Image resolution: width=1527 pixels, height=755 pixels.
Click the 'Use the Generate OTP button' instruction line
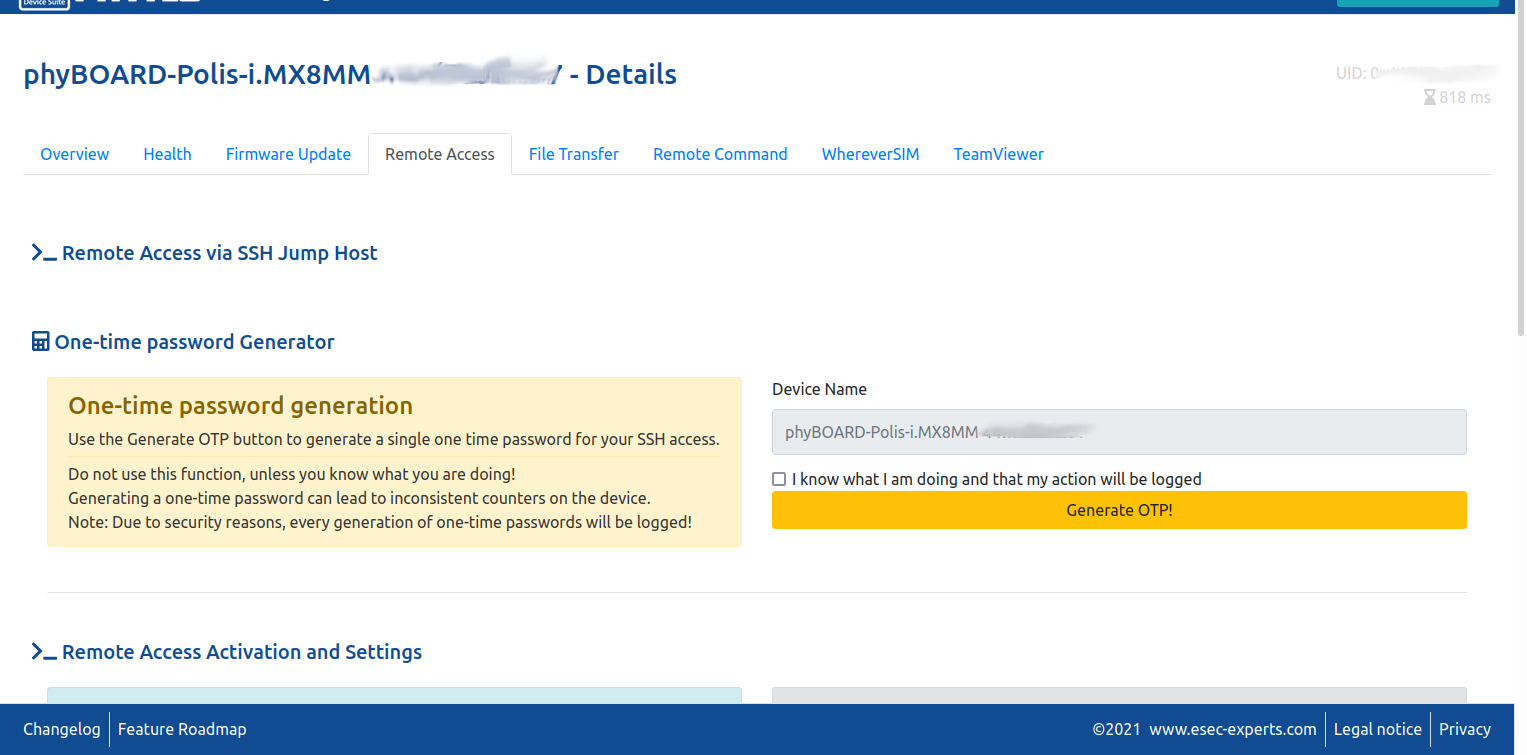tap(394, 439)
